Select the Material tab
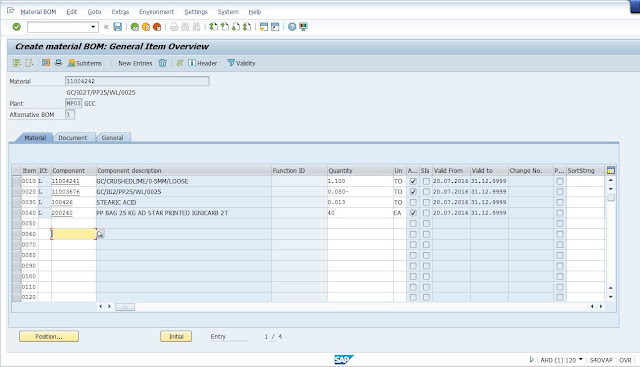The height and width of the screenshot is (367, 640). tap(35, 138)
